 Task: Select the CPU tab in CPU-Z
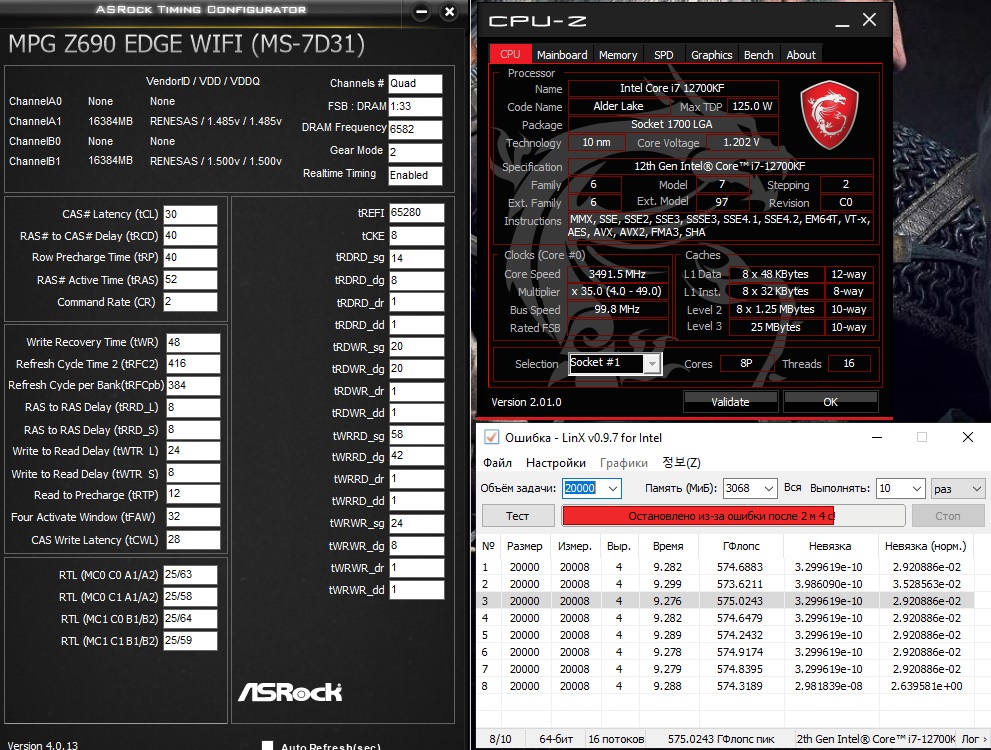[x=510, y=54]
